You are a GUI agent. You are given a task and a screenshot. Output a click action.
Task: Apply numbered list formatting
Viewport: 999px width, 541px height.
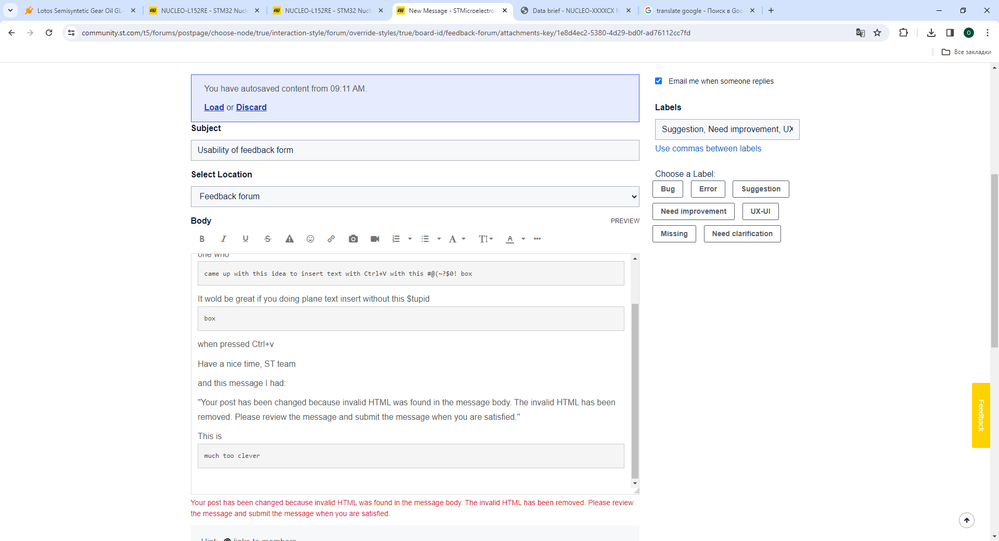tap(396, 239)
